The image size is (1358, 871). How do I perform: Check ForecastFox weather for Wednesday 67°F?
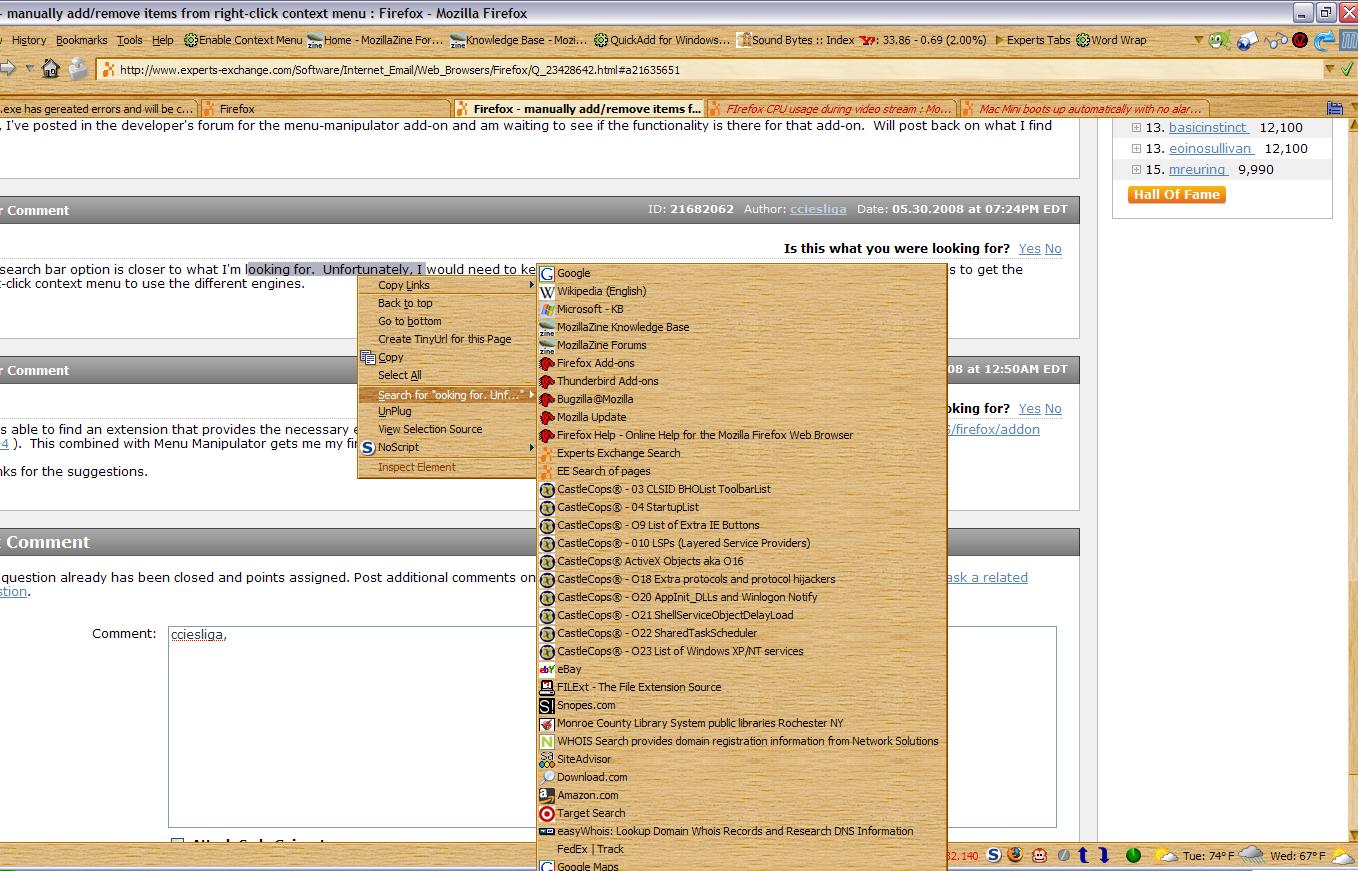point(1297,856)
